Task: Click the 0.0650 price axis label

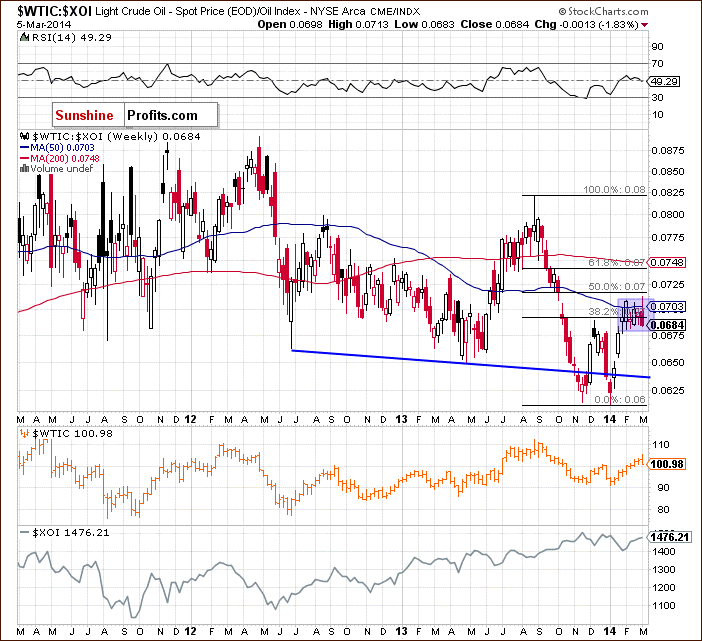Action: (668, 363)
